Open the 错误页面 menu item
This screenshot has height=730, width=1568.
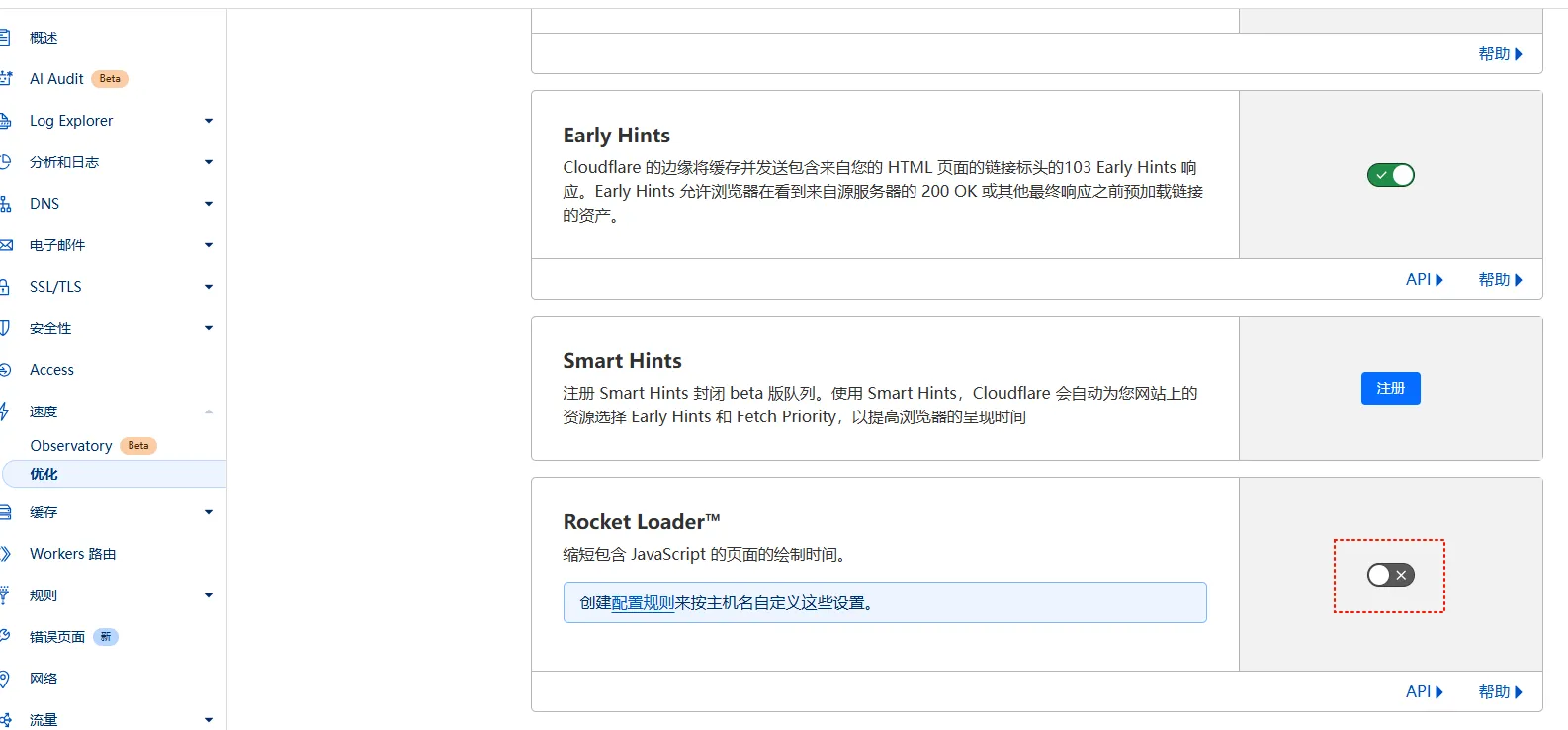[57, 637]
